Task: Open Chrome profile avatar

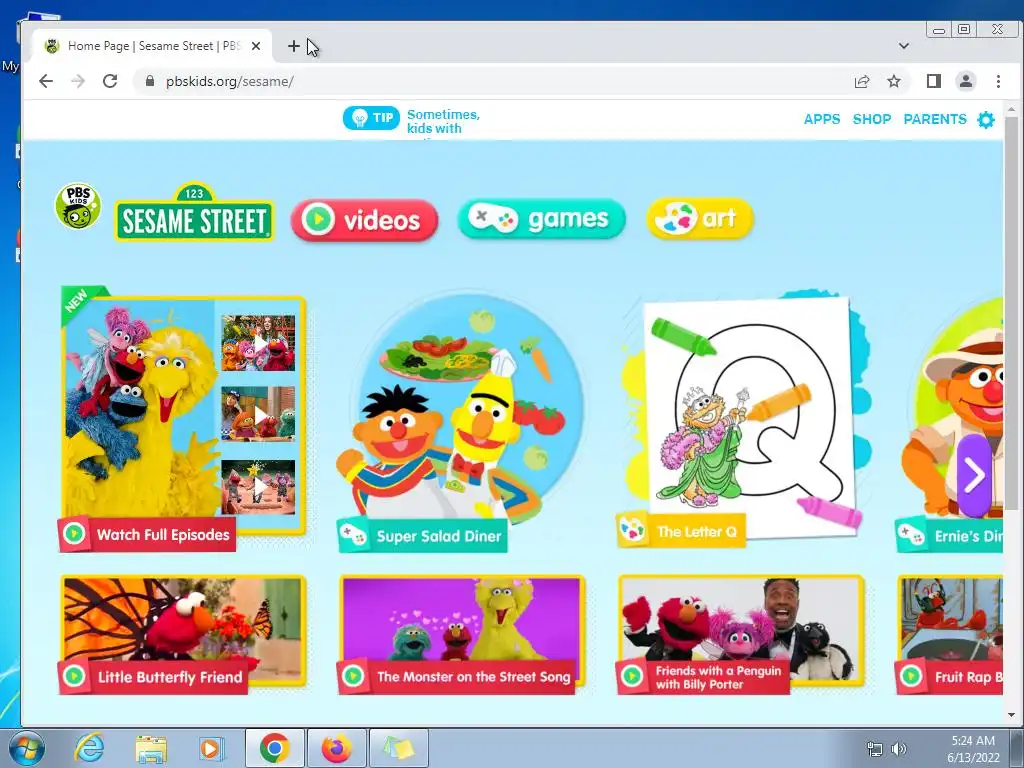Action: pos(966,81)
